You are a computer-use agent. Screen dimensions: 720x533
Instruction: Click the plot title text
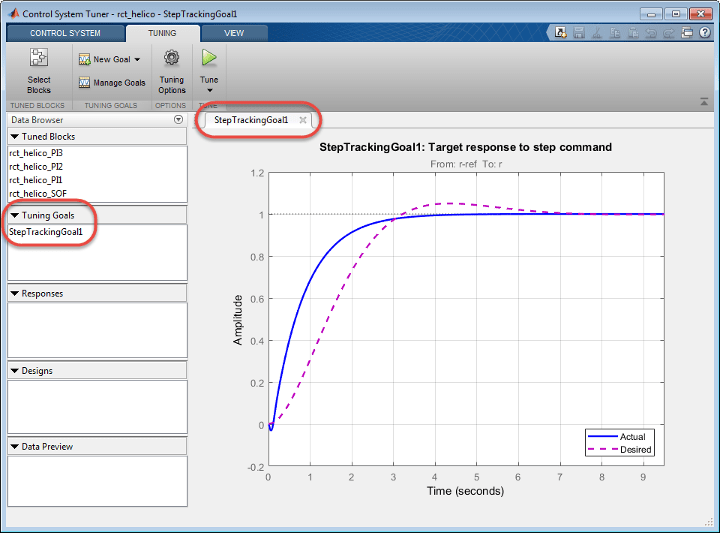[x=466, y=147]
